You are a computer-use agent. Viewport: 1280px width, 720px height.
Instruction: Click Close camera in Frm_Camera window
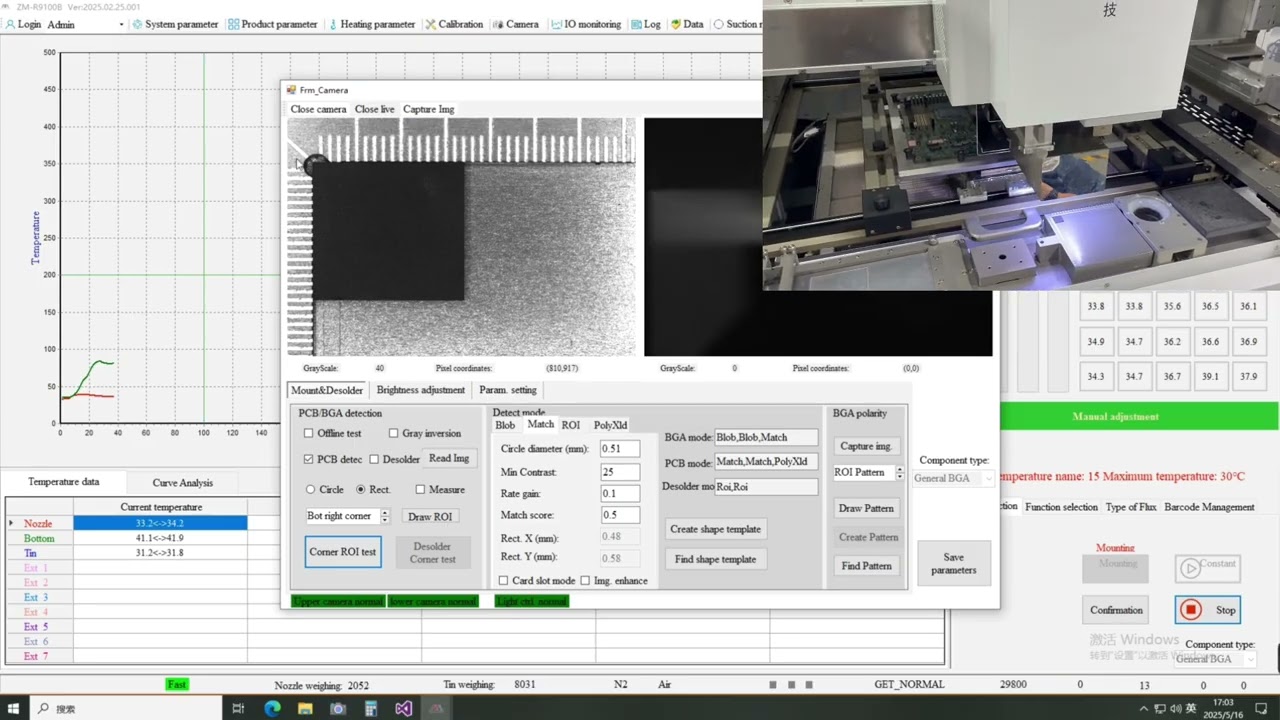pyautogui.click(x=318, y=109)
